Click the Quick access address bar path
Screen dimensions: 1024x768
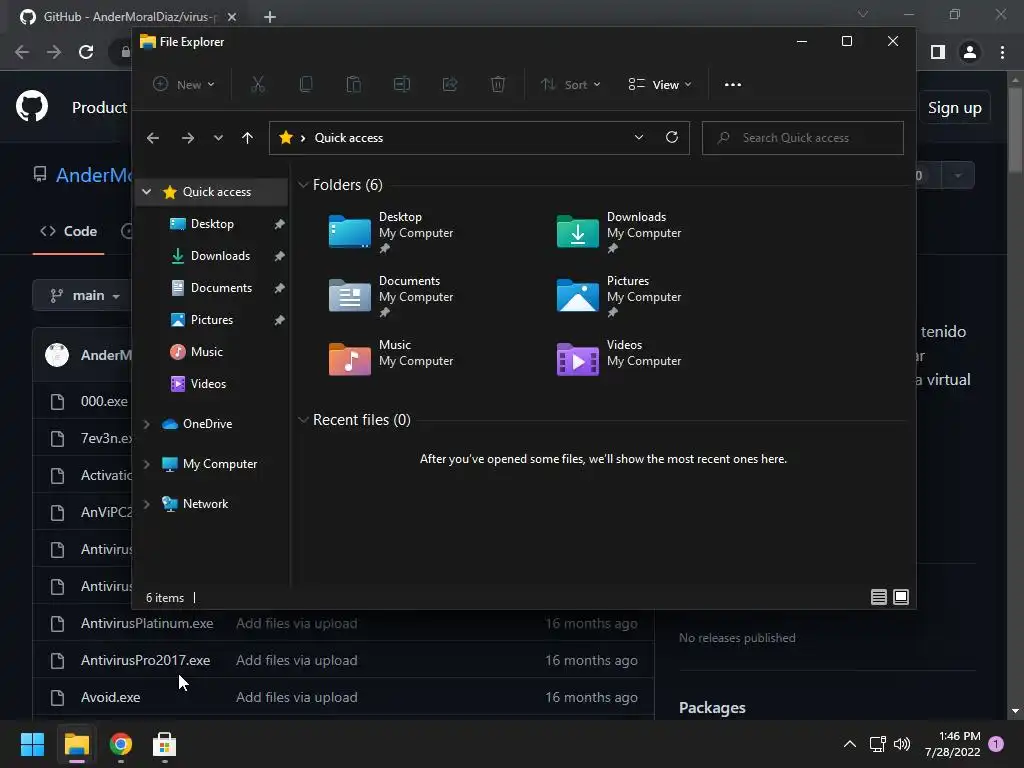point(348,138)
